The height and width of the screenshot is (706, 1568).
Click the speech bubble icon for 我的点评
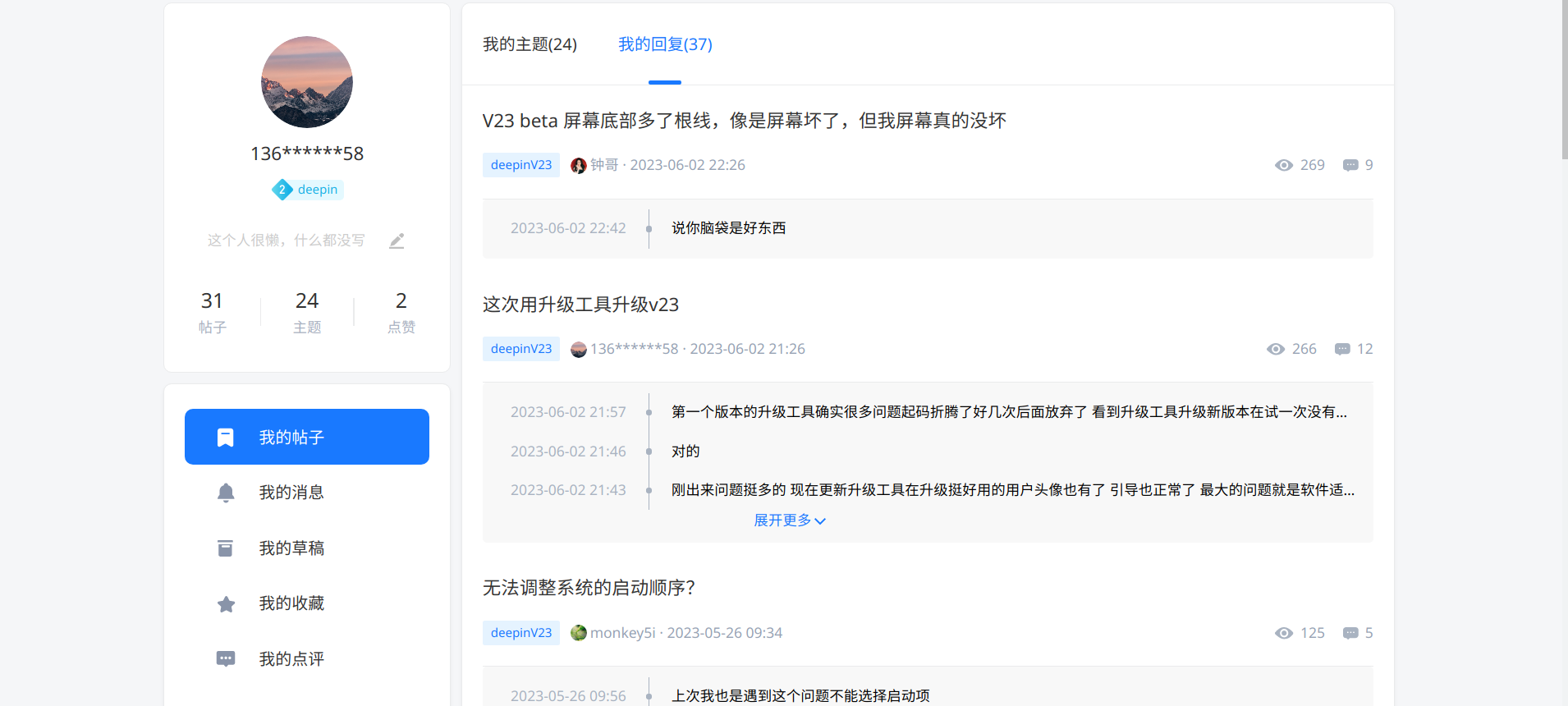[x=226, y=659]
